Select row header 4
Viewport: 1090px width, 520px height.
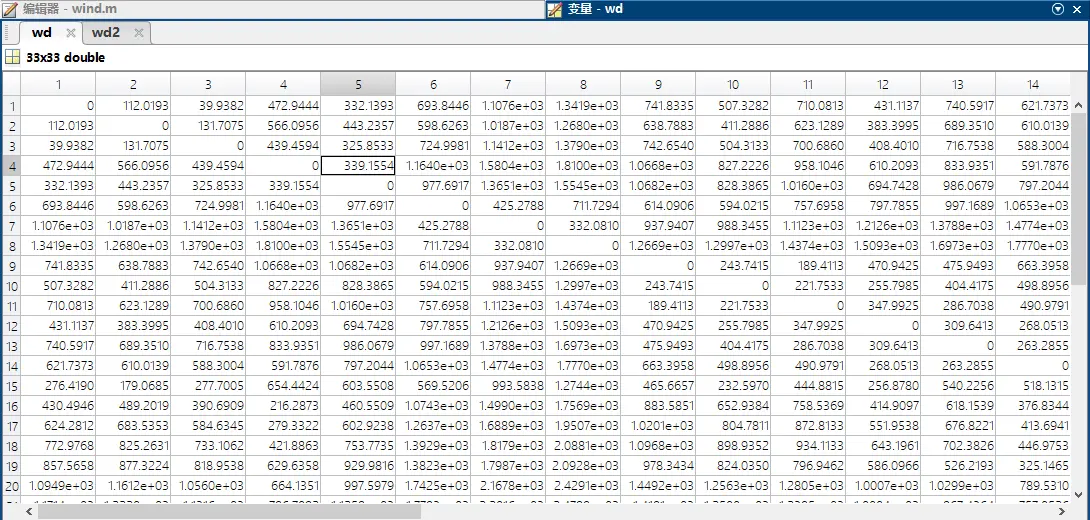[11, 166]
